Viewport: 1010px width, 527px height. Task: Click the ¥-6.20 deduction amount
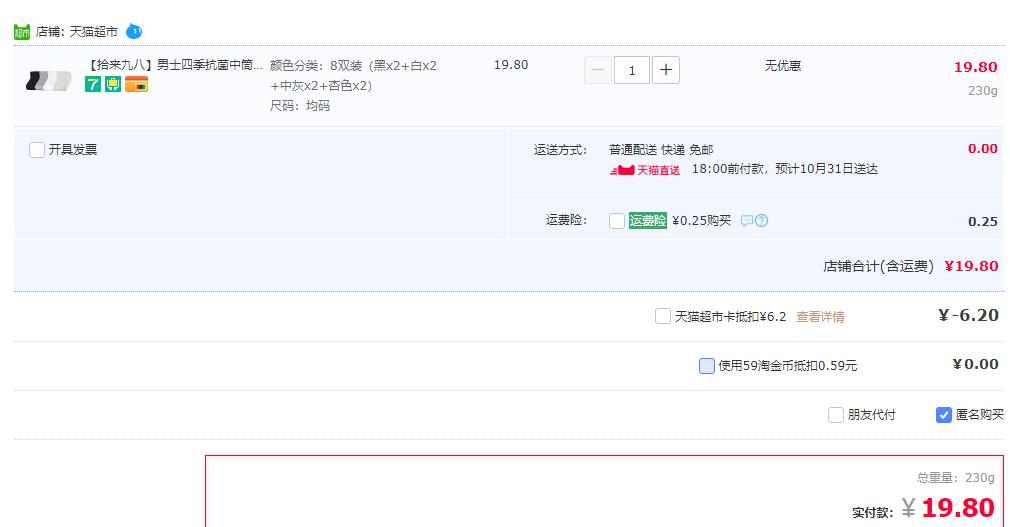(x=968, y=315)
